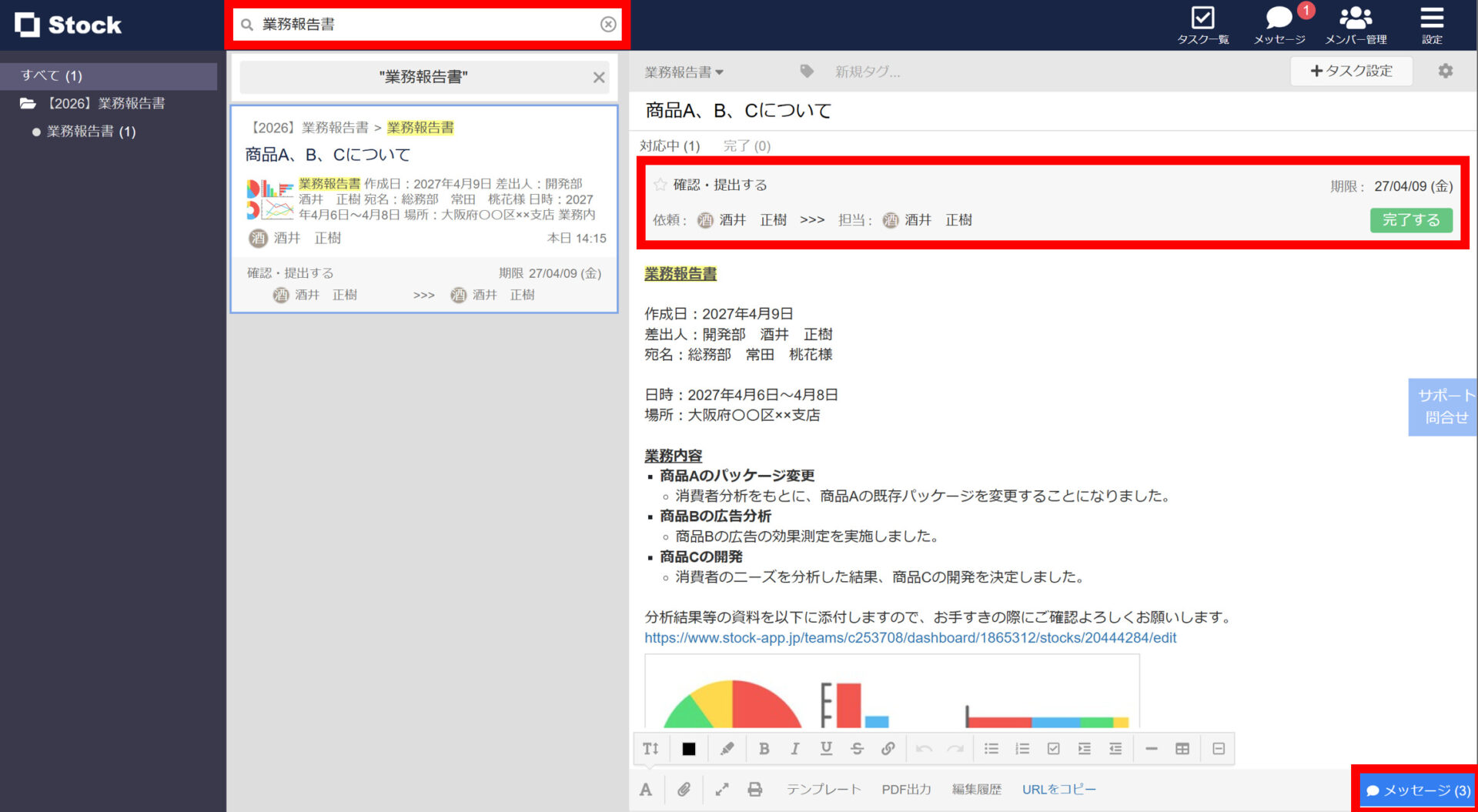
Task: Toggle bold formatting in the editor toolbar
Action: pyautogui.click(x=764, y=748)
